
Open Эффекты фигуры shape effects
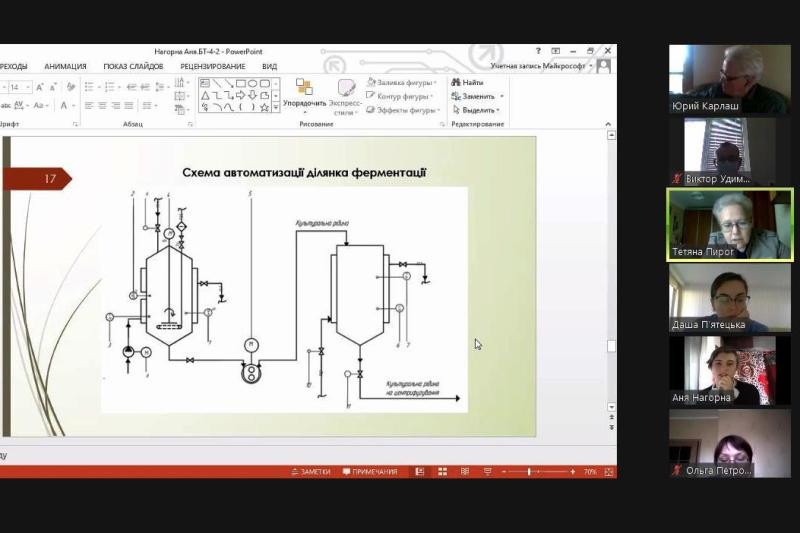click(403, 110)
